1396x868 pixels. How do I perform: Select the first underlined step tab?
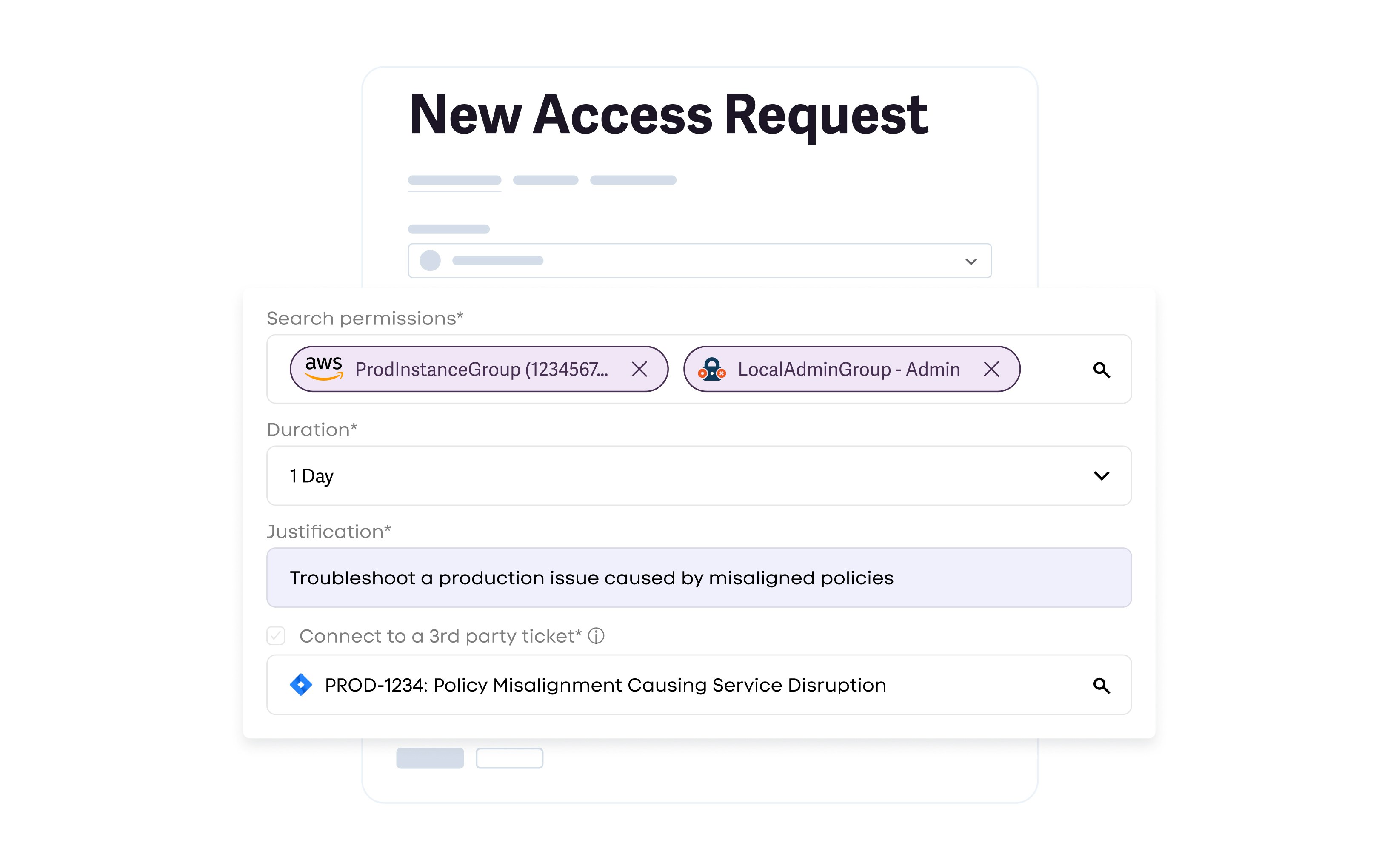click(454, 179)
